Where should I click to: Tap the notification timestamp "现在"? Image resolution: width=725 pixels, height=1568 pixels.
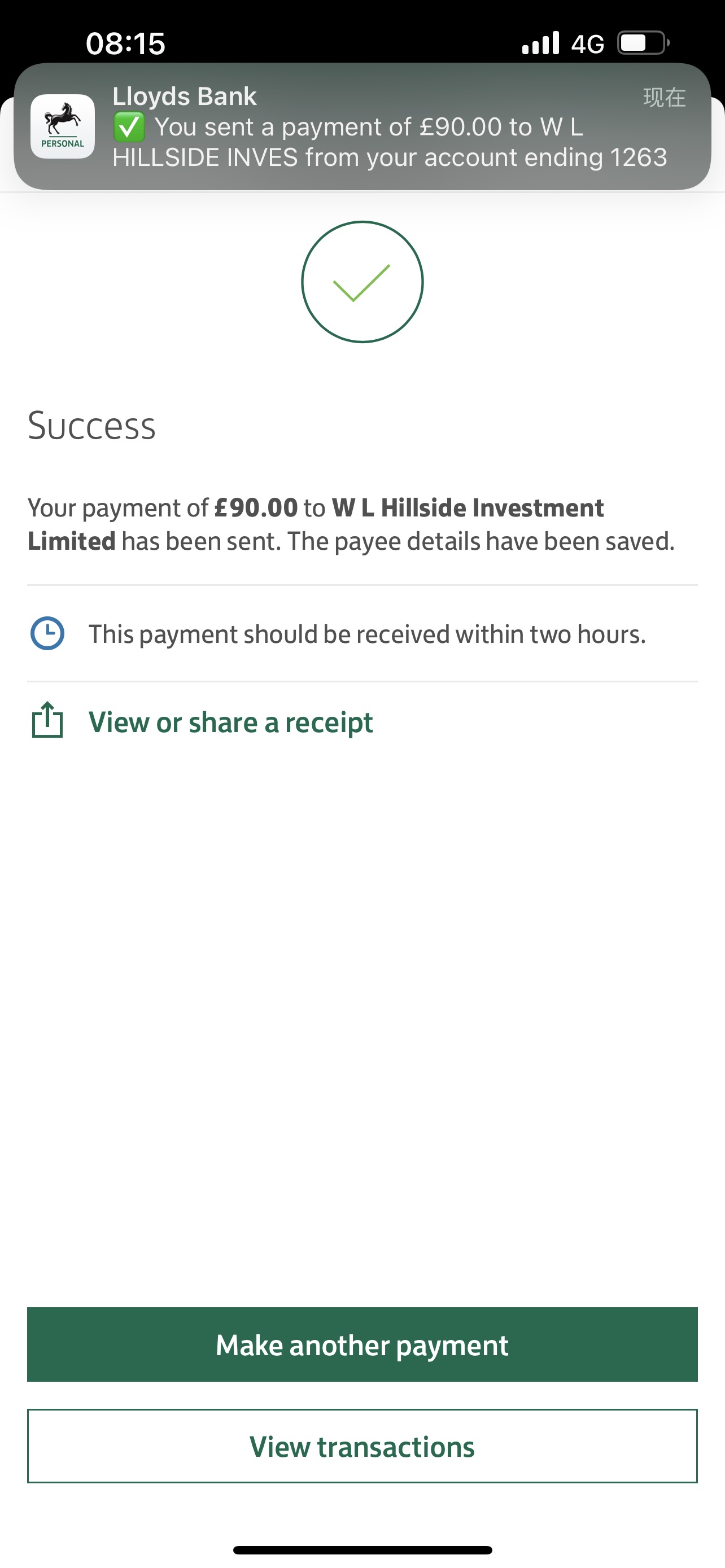664,98
